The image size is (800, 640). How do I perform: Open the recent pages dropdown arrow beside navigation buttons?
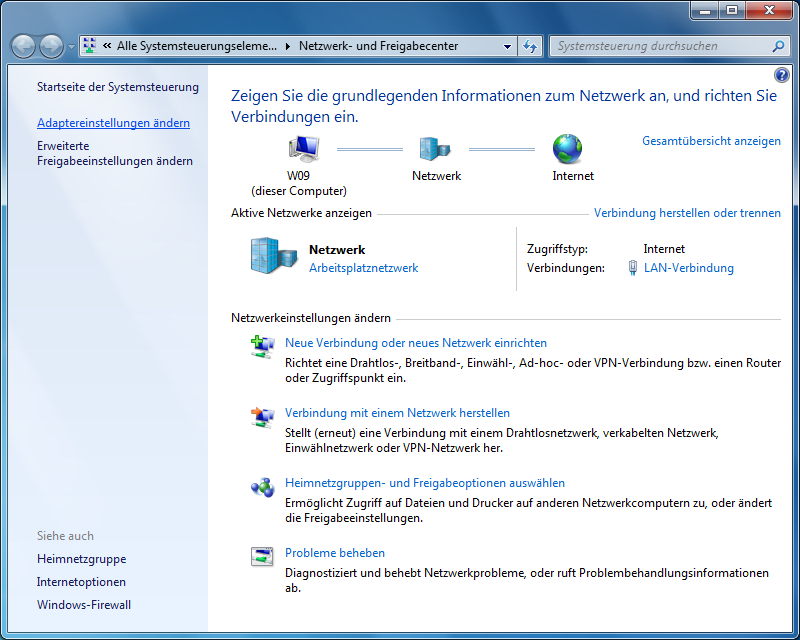point(71,47)
